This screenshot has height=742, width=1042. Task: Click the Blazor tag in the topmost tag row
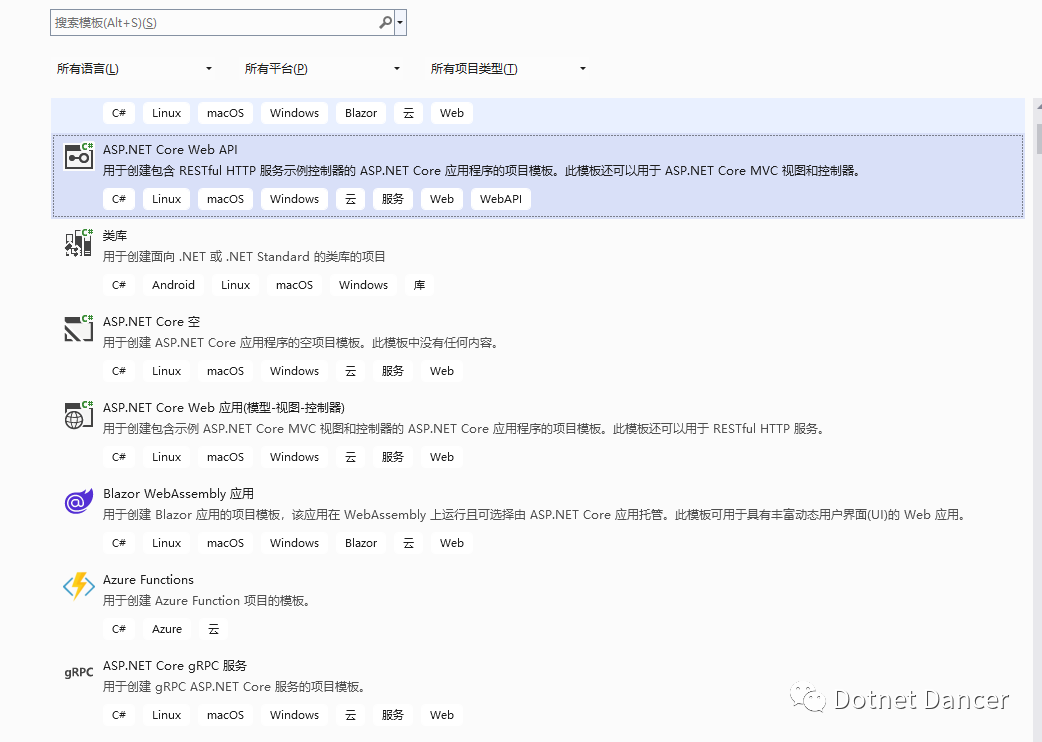[x=361, y=113]
